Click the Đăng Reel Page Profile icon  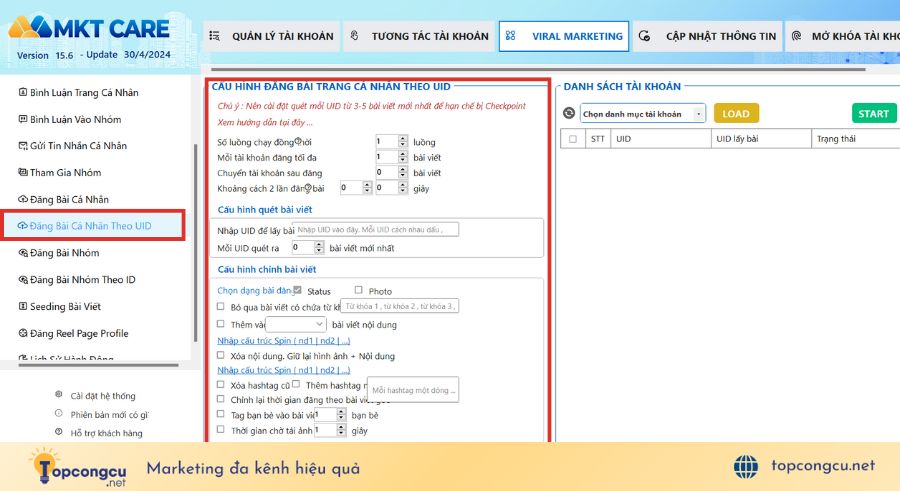click(x=23, y=333)
